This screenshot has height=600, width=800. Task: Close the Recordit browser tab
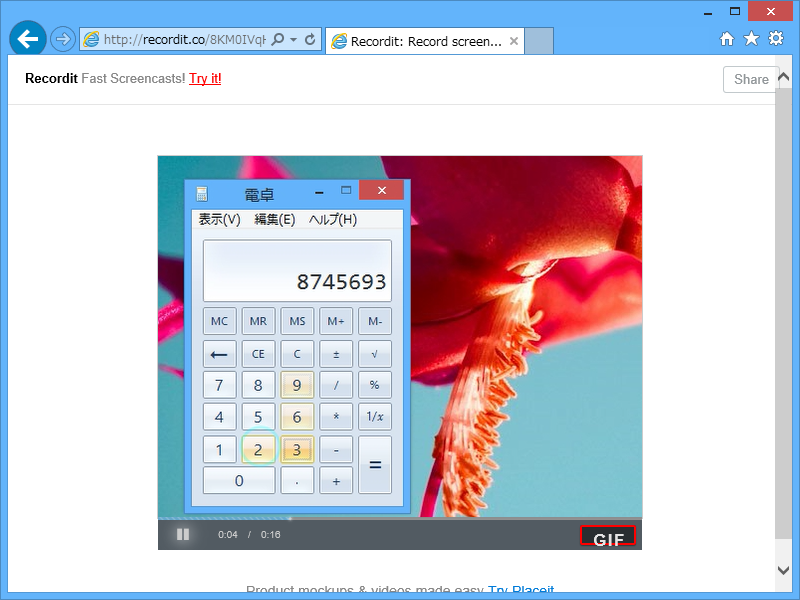click(x=514, y=41)
